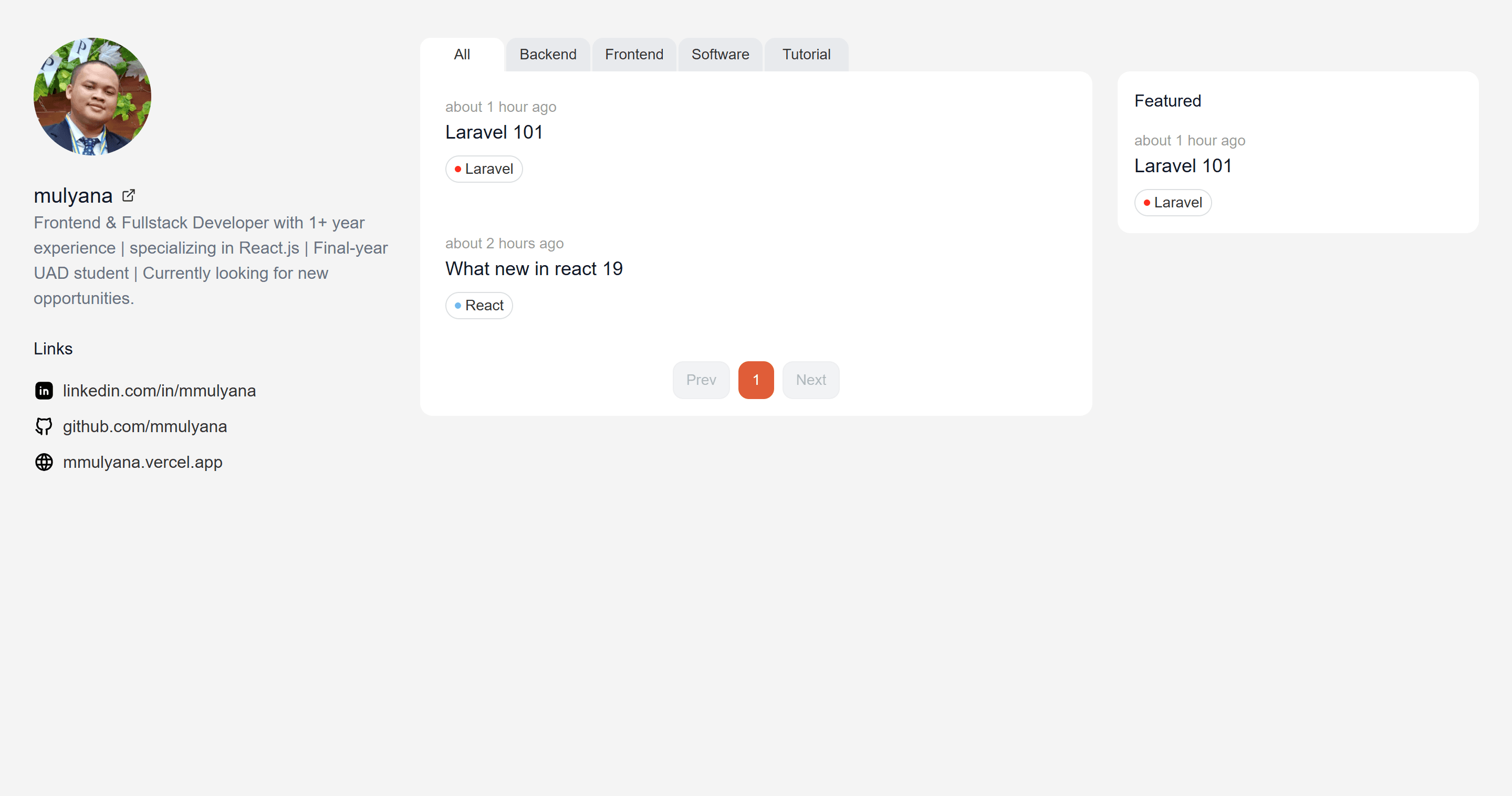Select page 1 in pagination
Image resolution: width=1512 pixels, height=796 pixels.
(x=756, y=380)
